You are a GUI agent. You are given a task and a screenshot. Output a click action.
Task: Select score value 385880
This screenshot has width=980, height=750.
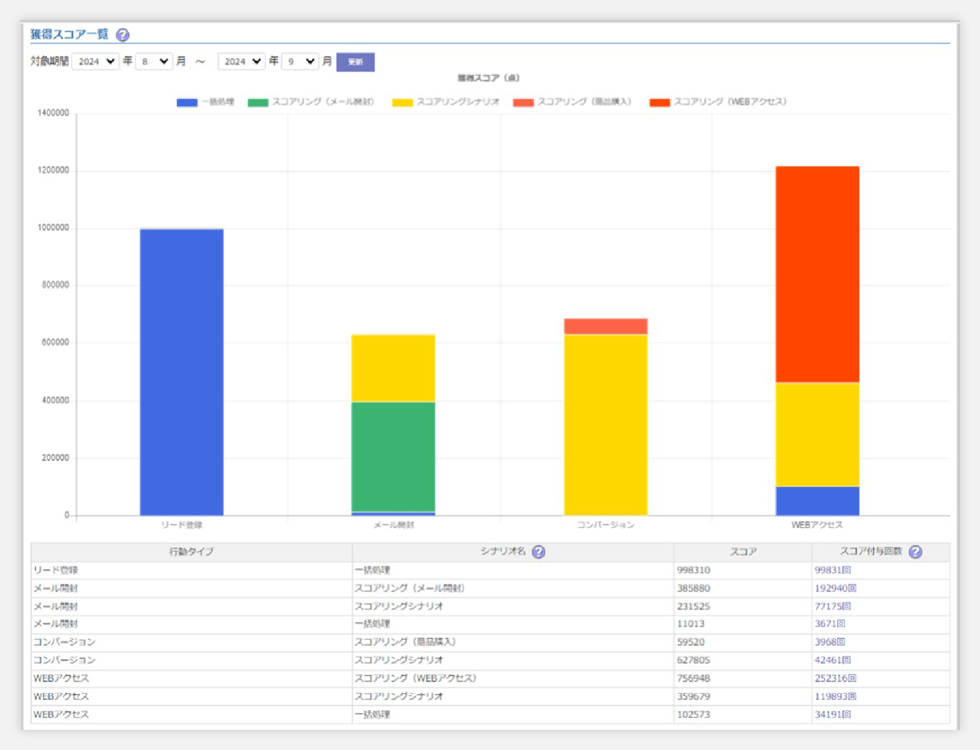click(x=693, y=588)
